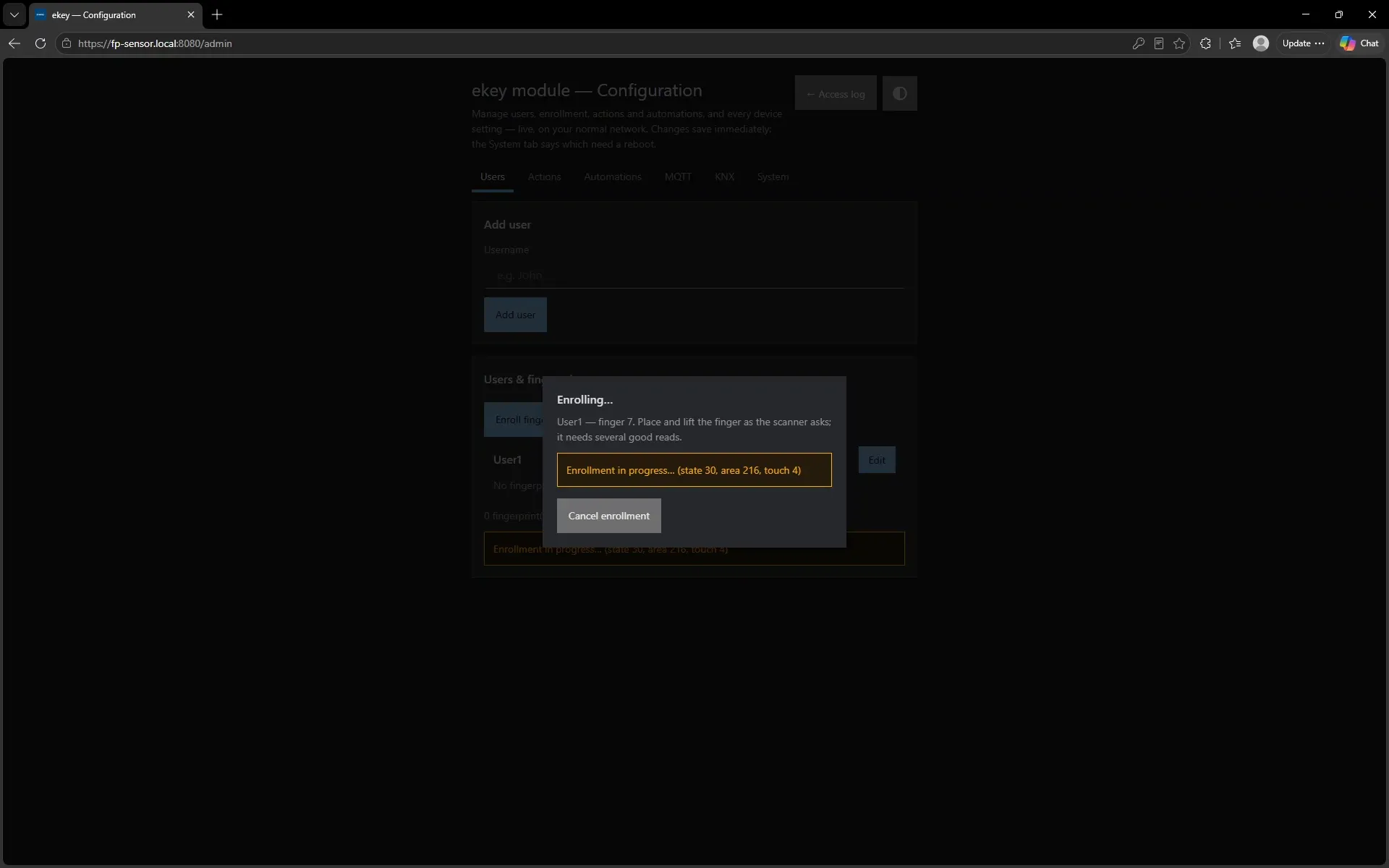Select the User1 name in list

[x=507, y=460]
